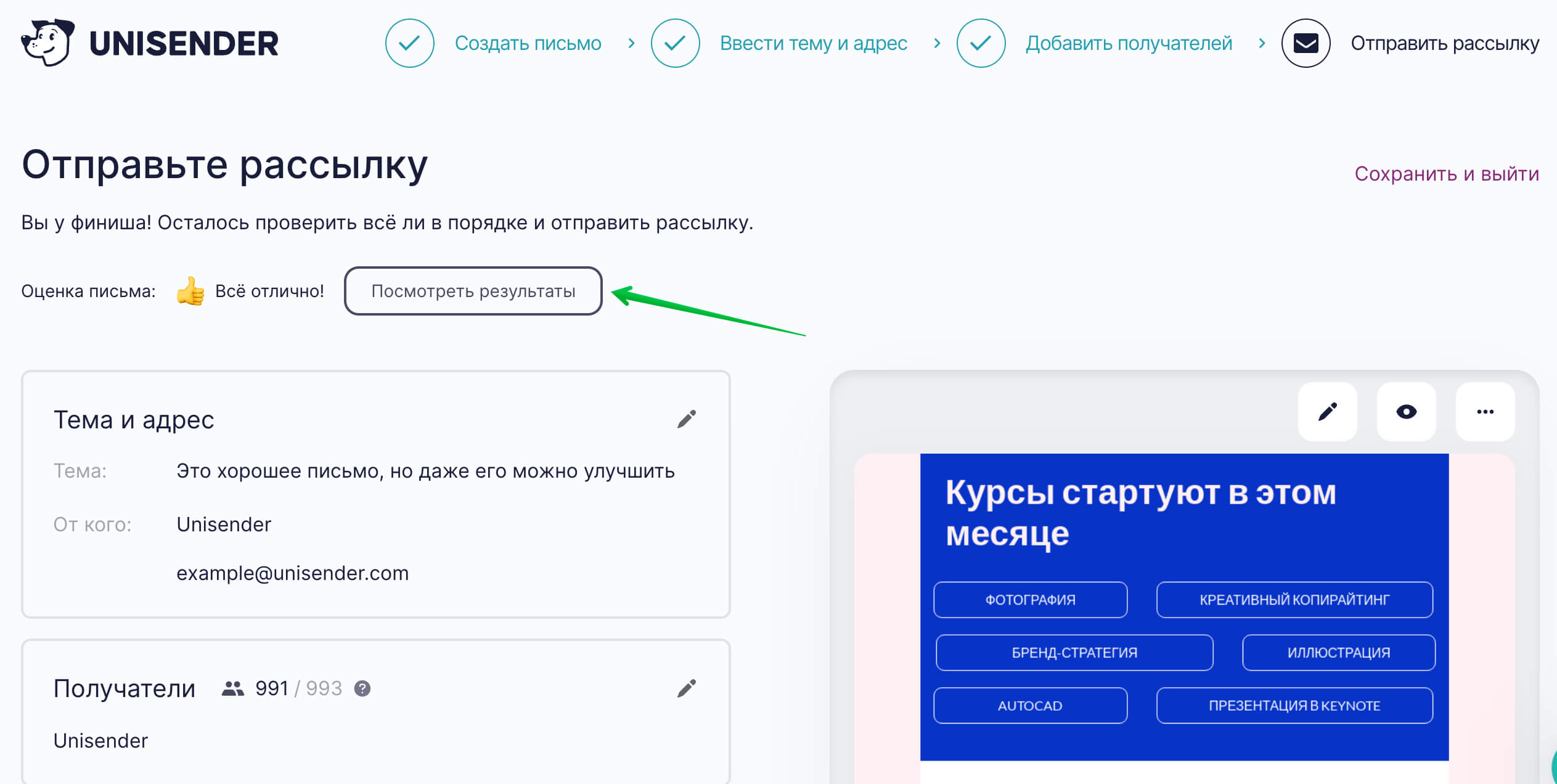
Task: Click sender address example@unisender.com
Action: pyautogui.click(x=292, y=573)
